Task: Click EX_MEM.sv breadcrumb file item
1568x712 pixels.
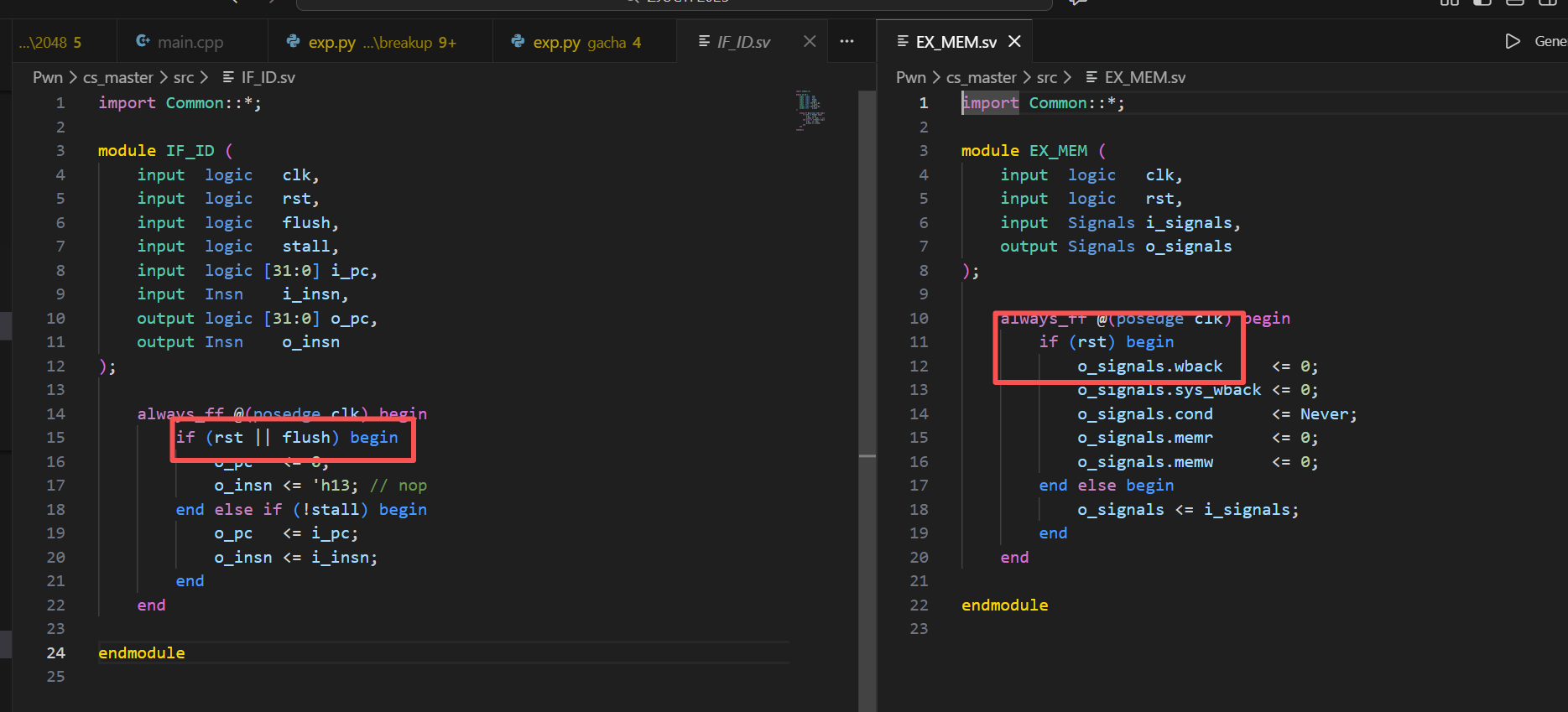Action: 1144,77
